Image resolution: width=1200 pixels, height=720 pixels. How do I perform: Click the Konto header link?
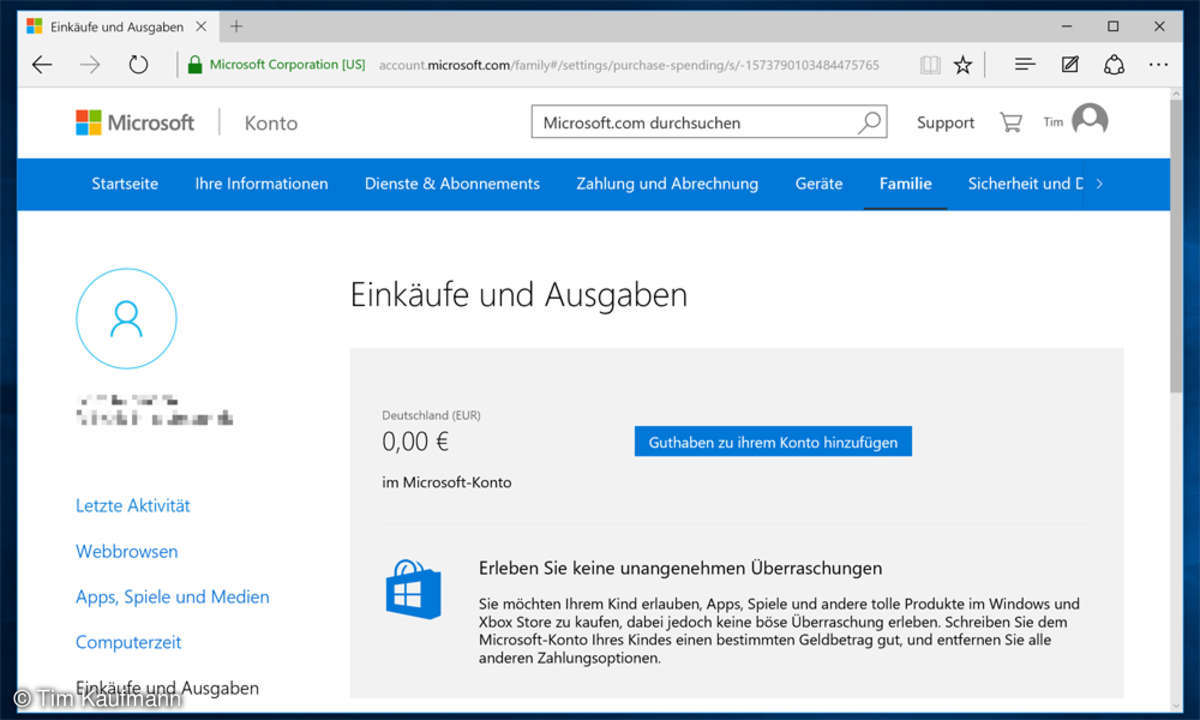click(271, 123)
